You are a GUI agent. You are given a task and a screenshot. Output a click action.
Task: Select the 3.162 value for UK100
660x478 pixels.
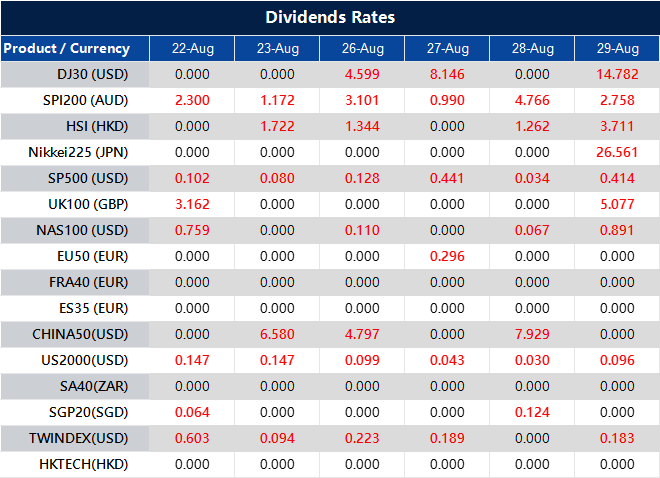[191, 204]
